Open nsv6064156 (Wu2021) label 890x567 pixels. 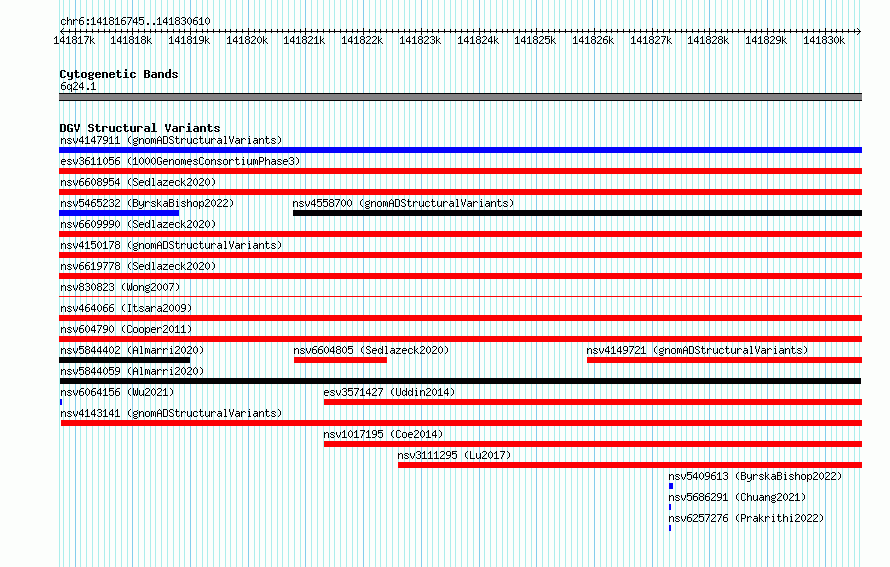[117, 392]
